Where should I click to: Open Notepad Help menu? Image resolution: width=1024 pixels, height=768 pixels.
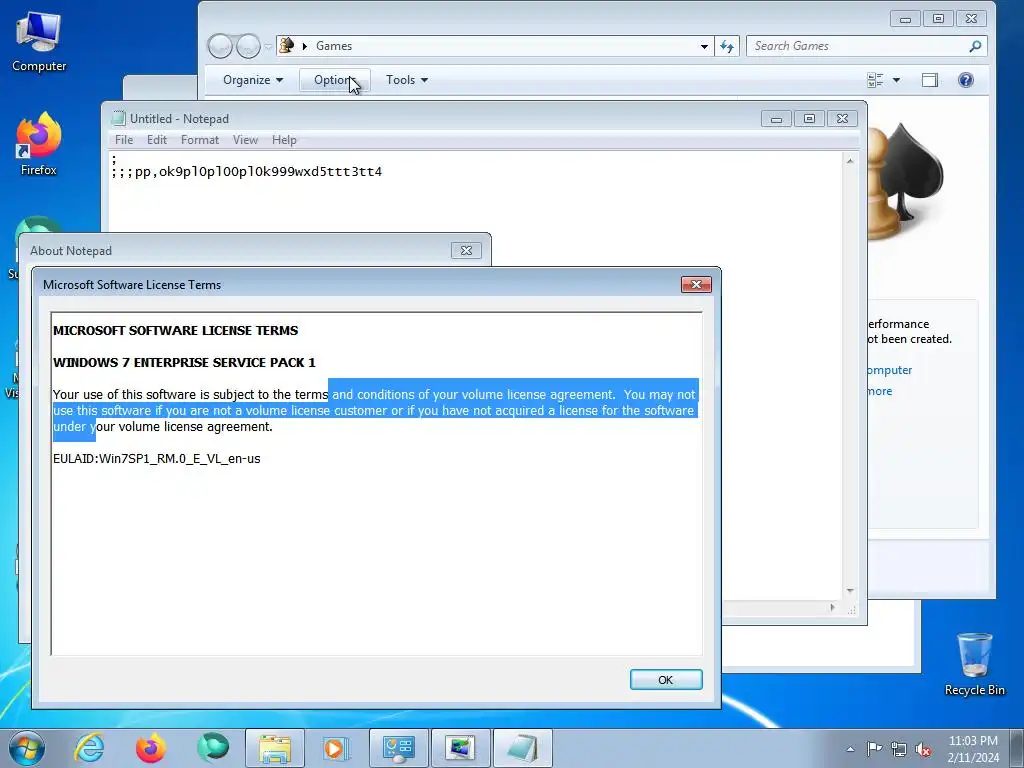[284, 140]
